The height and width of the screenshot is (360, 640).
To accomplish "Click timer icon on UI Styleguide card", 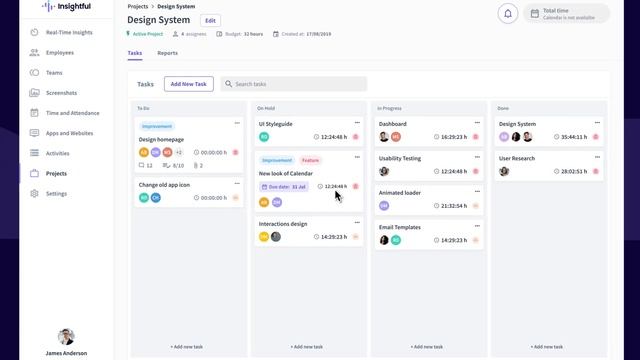I will pos(316,137).
